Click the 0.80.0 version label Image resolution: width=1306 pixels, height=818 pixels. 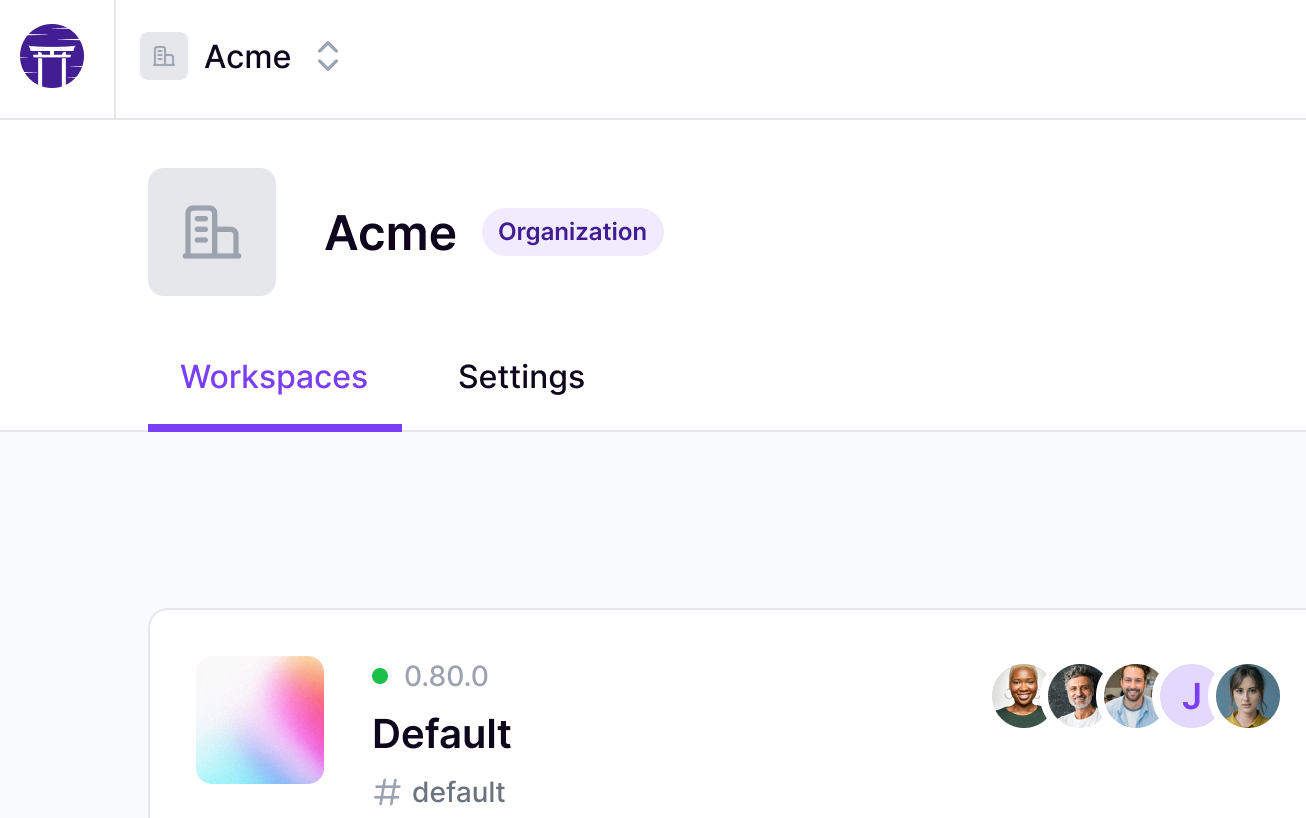(x=446, y=676)
